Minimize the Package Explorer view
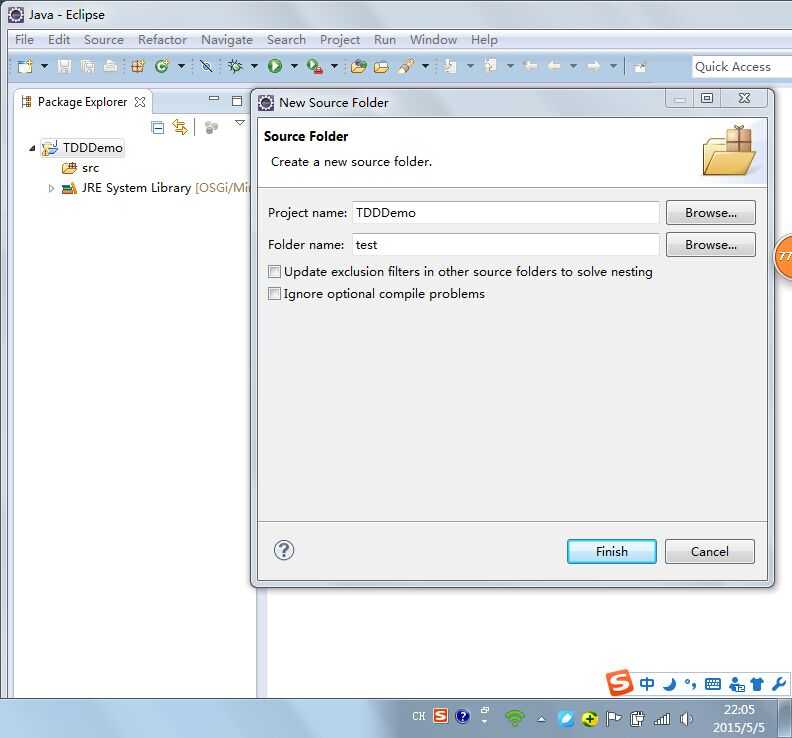This screenshot has width=792, height=738. [214, 99]
